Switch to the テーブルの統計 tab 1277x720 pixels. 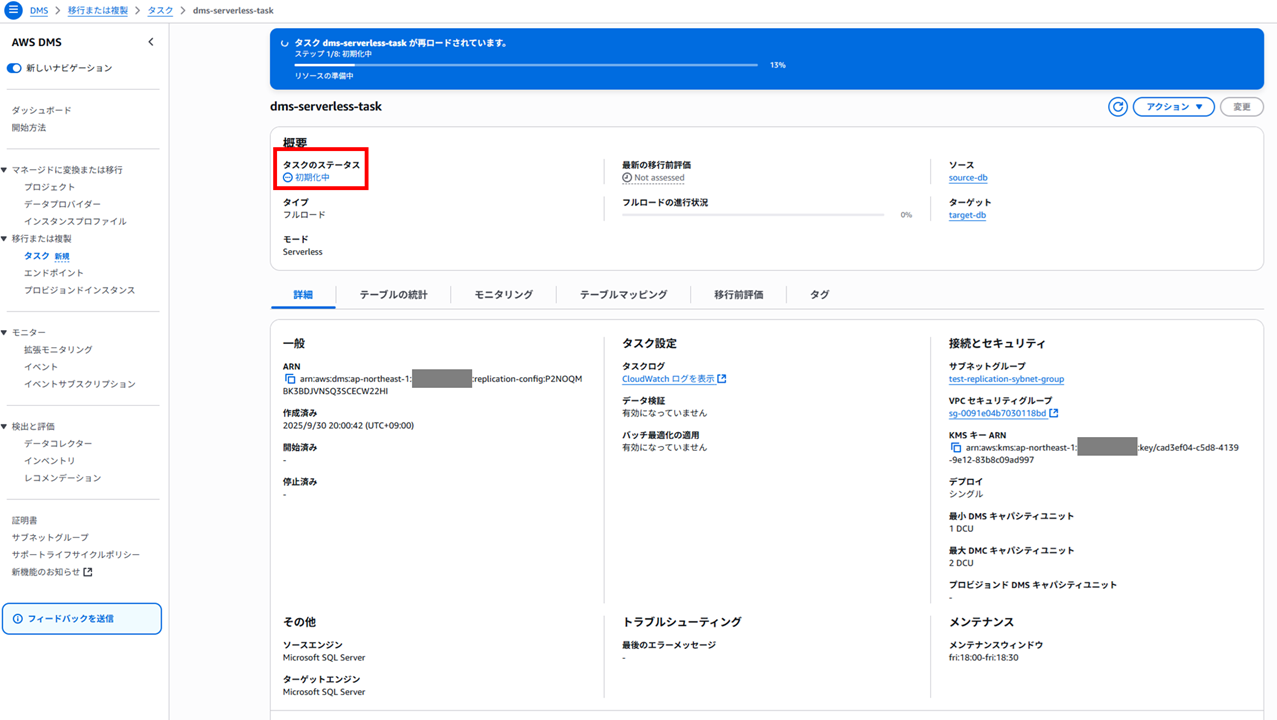pos(393,295)
